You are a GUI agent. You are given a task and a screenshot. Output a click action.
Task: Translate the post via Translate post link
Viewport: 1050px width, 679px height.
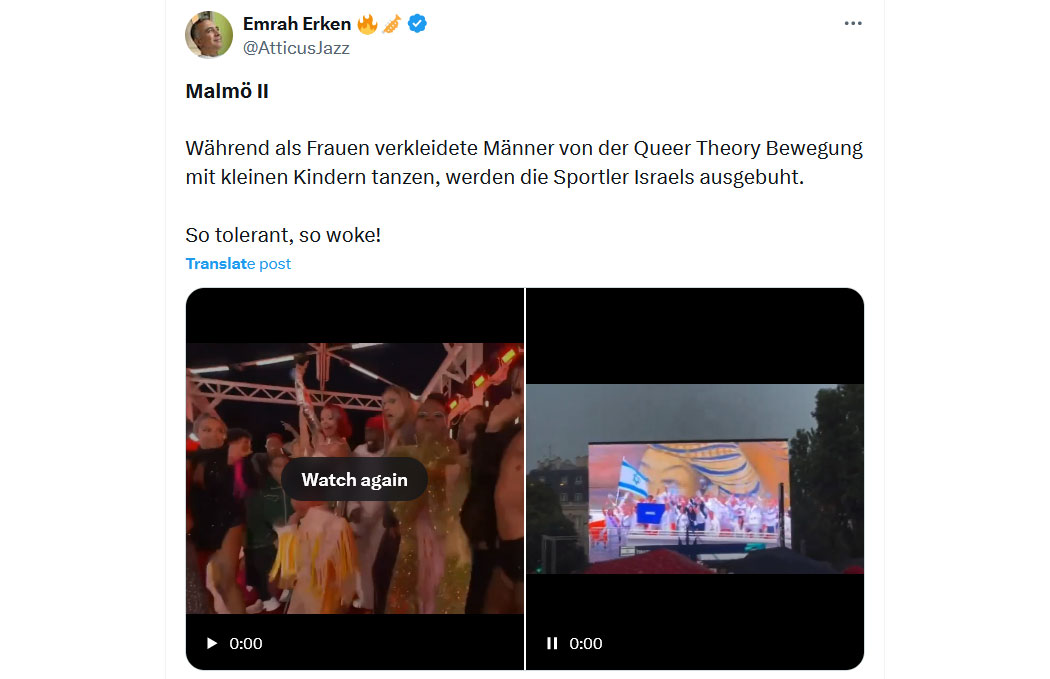(238, 264)
